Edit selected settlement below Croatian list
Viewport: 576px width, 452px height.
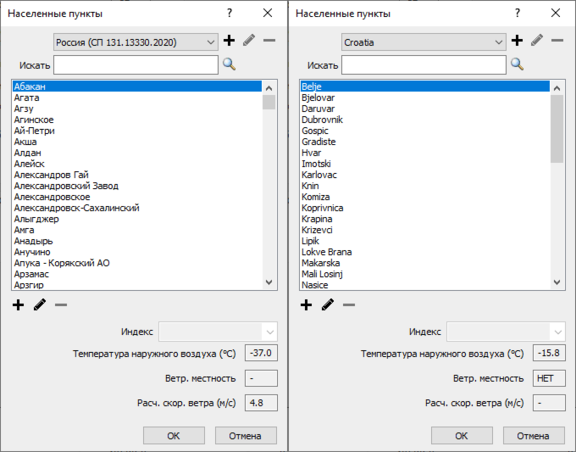click(328, 305)
